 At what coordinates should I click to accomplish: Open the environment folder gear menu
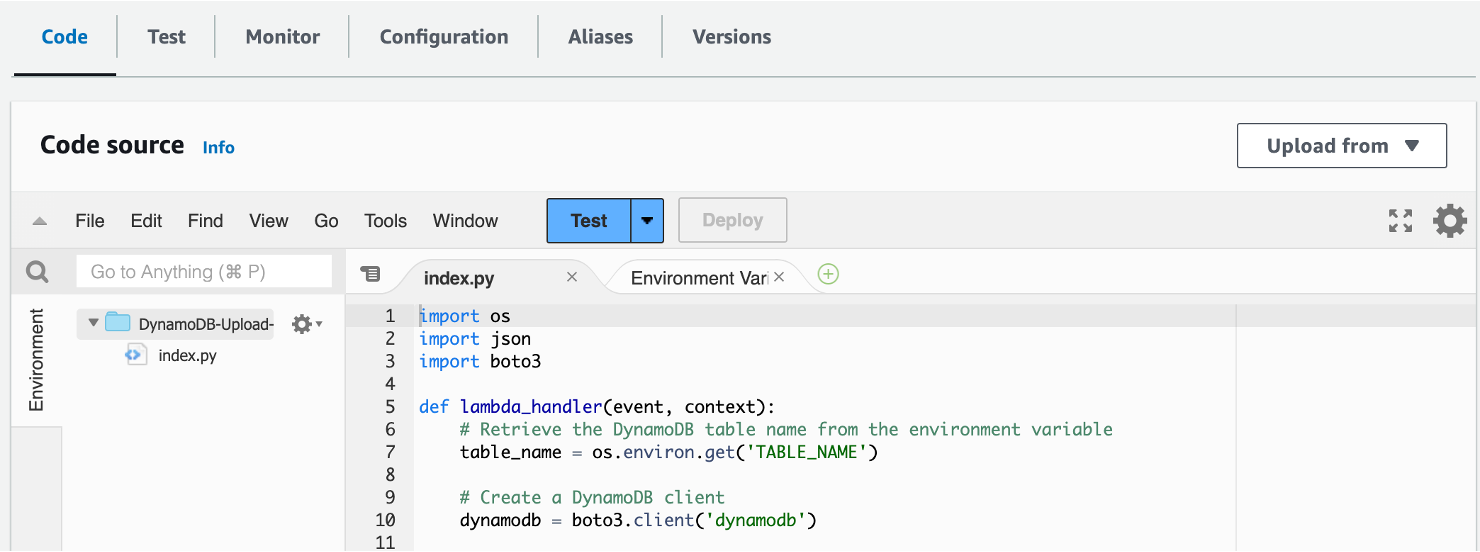click(x=305, y=324)
